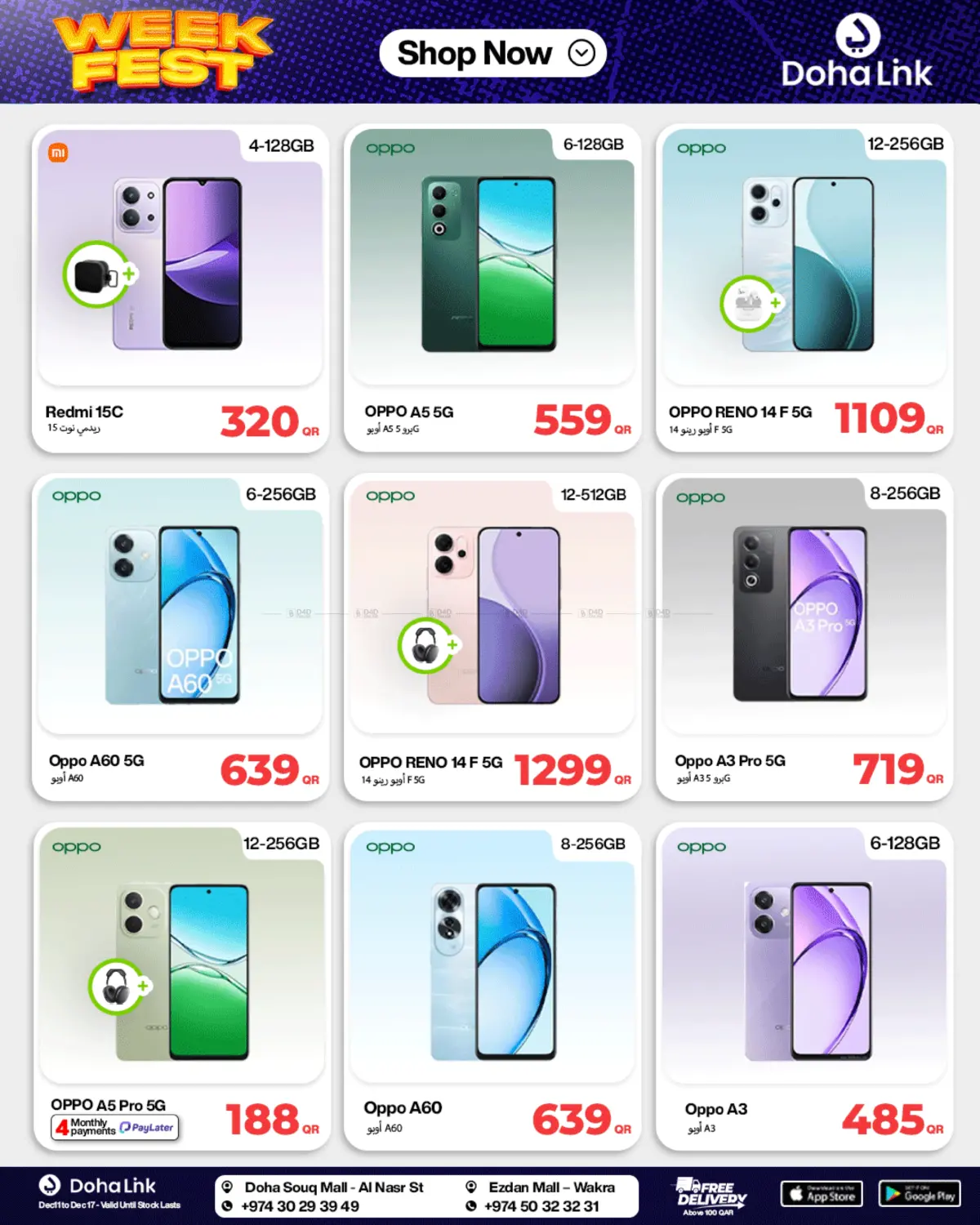Click the PayLater 4 monthly payments badge
Viewport: 980px width, 1225px height.
[114, 1128]
